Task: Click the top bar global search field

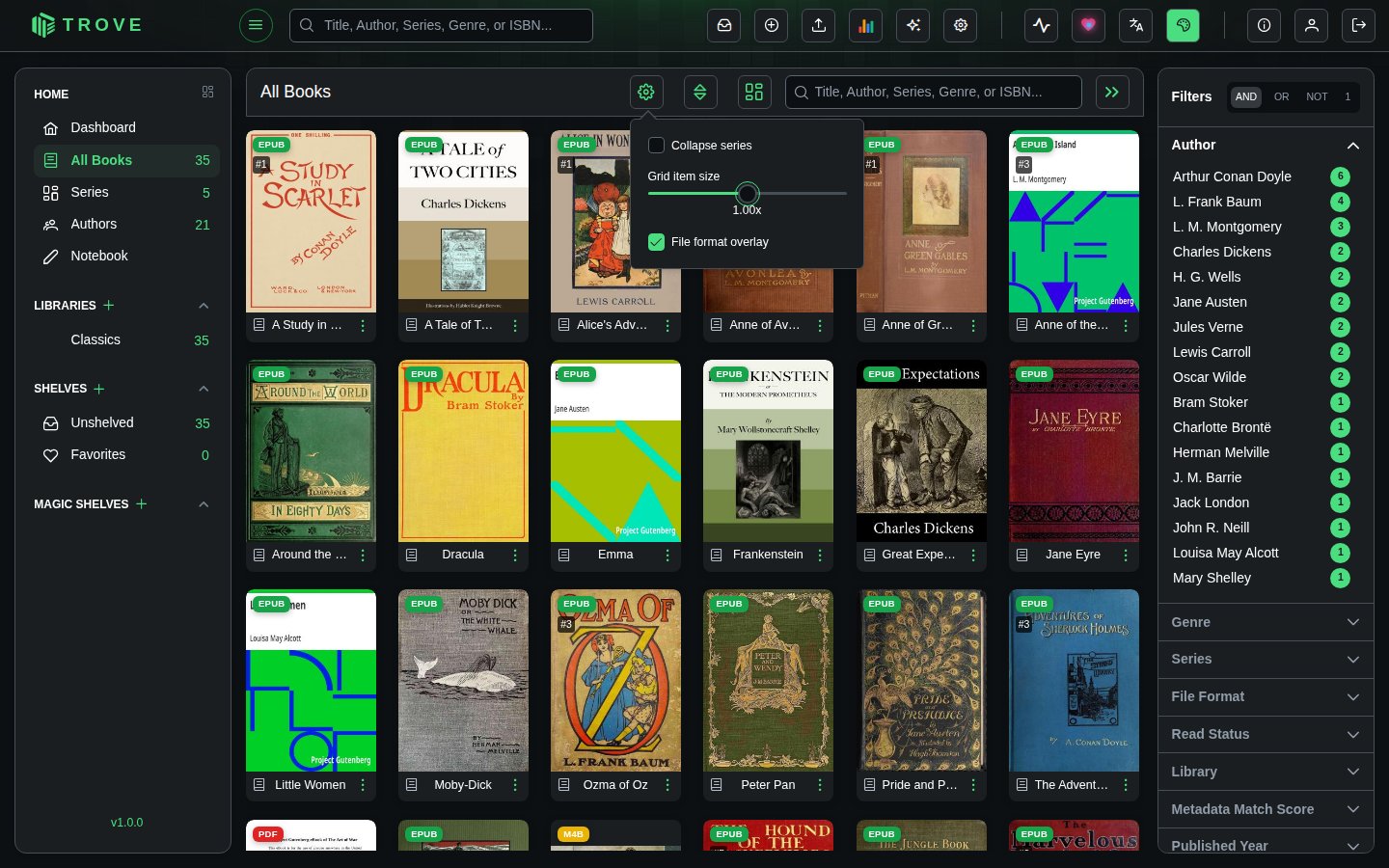Action: [x=441, y=25]
